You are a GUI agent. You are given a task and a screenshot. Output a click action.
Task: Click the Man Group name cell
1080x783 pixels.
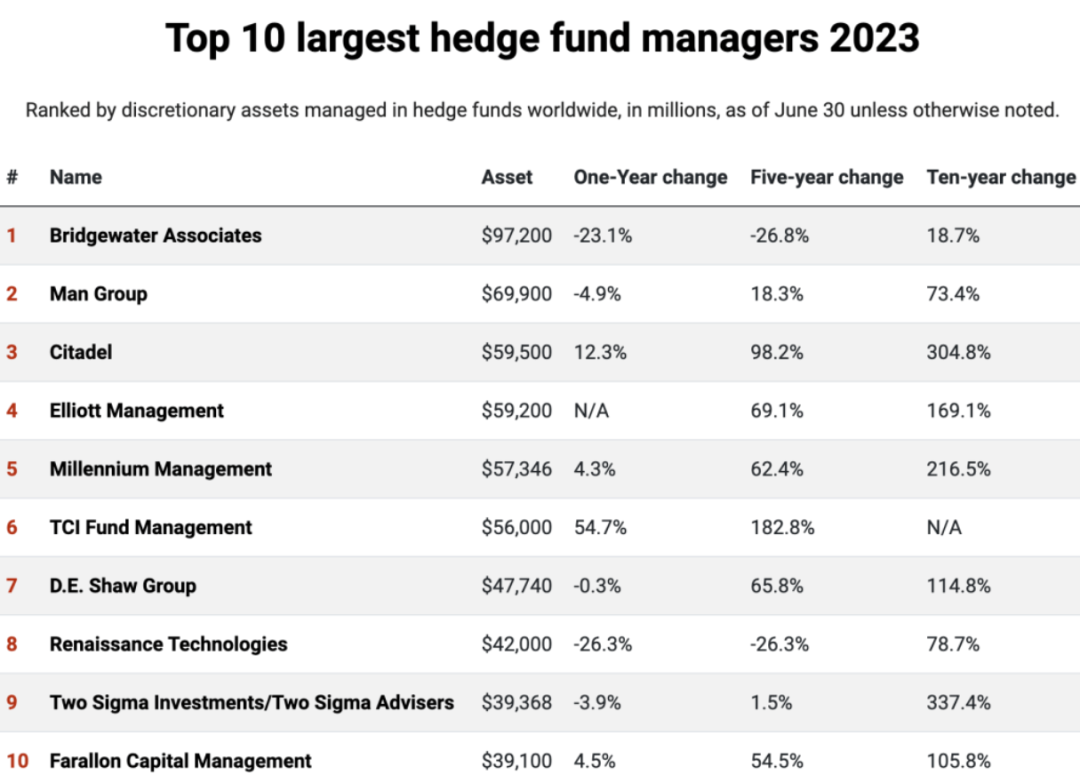coord(98,294)
